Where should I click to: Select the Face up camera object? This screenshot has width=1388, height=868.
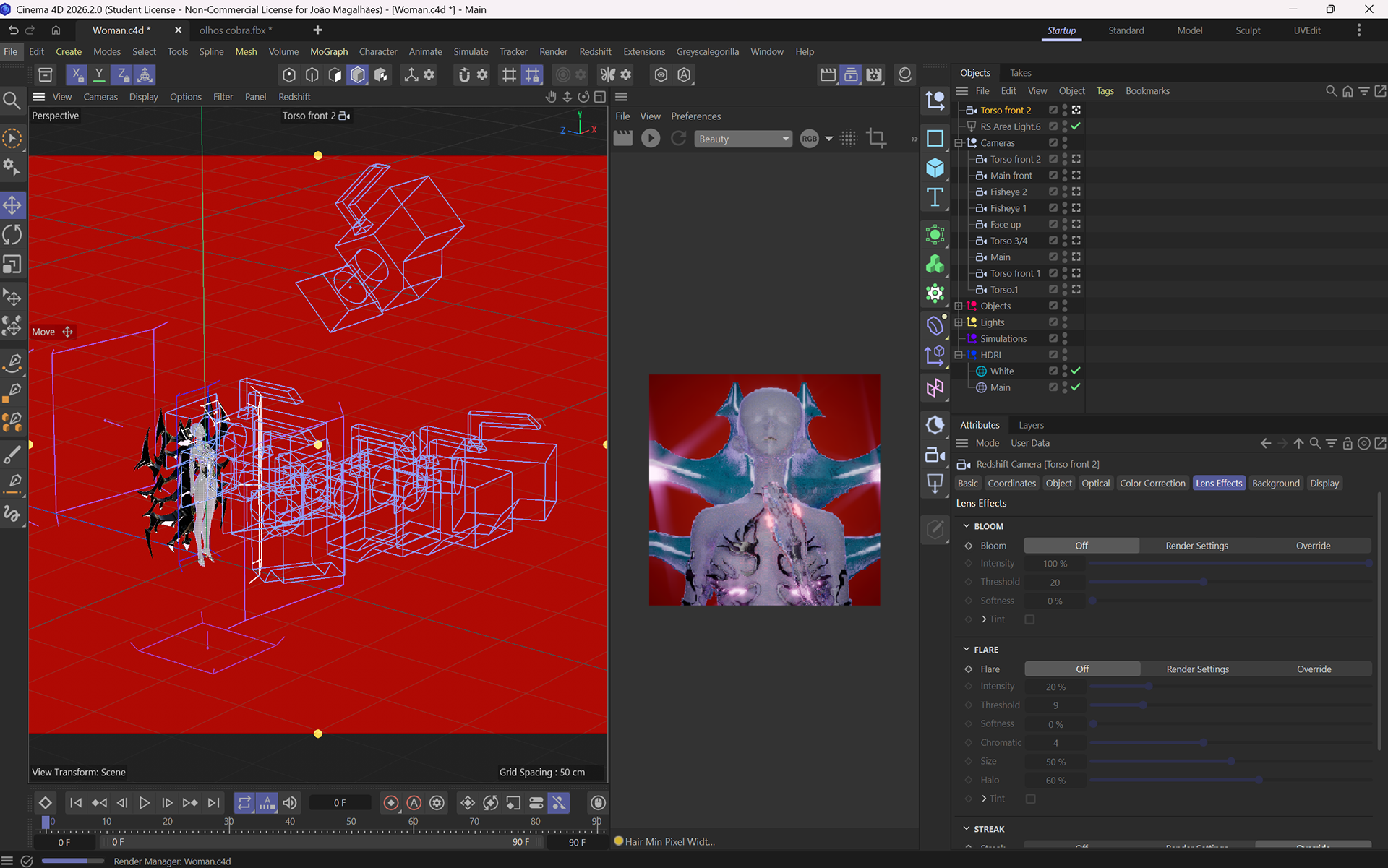click(x=1005, y=225)
